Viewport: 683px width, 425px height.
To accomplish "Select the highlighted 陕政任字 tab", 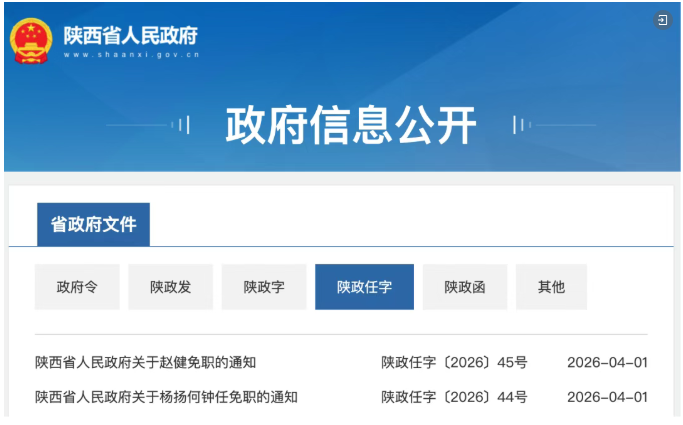I will click(364, 287).
